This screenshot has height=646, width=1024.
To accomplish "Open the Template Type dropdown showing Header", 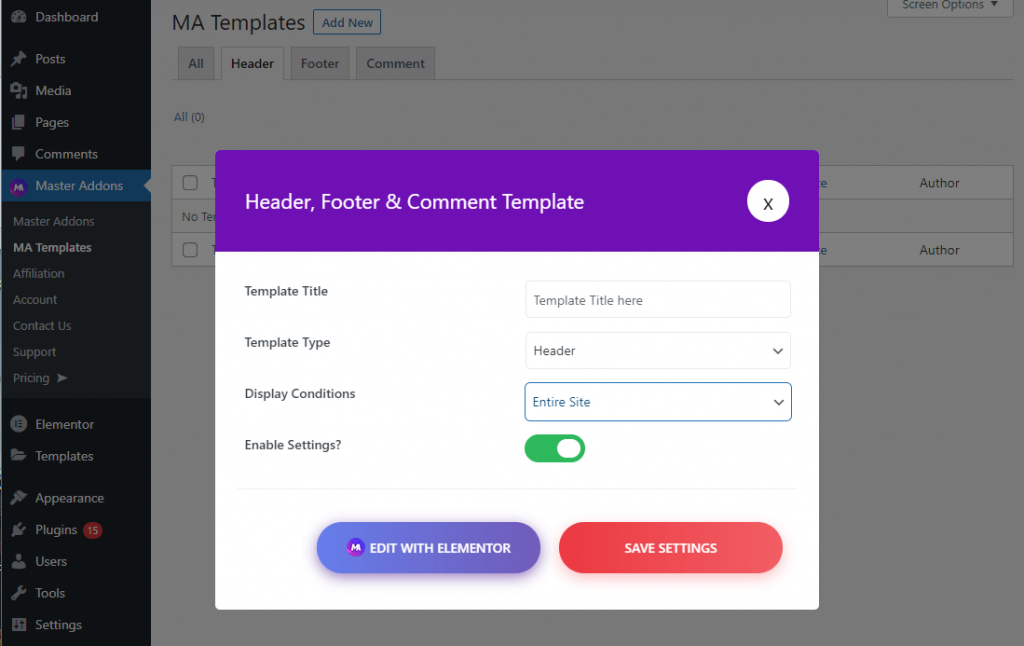I will coord(657,350).
